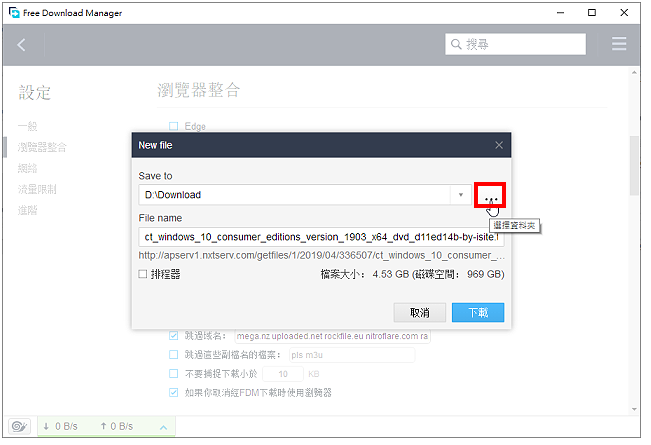Maximize the Free Download Manager window
The width and height of the screenshot is (651, 445).
click(x=592, y=12)
